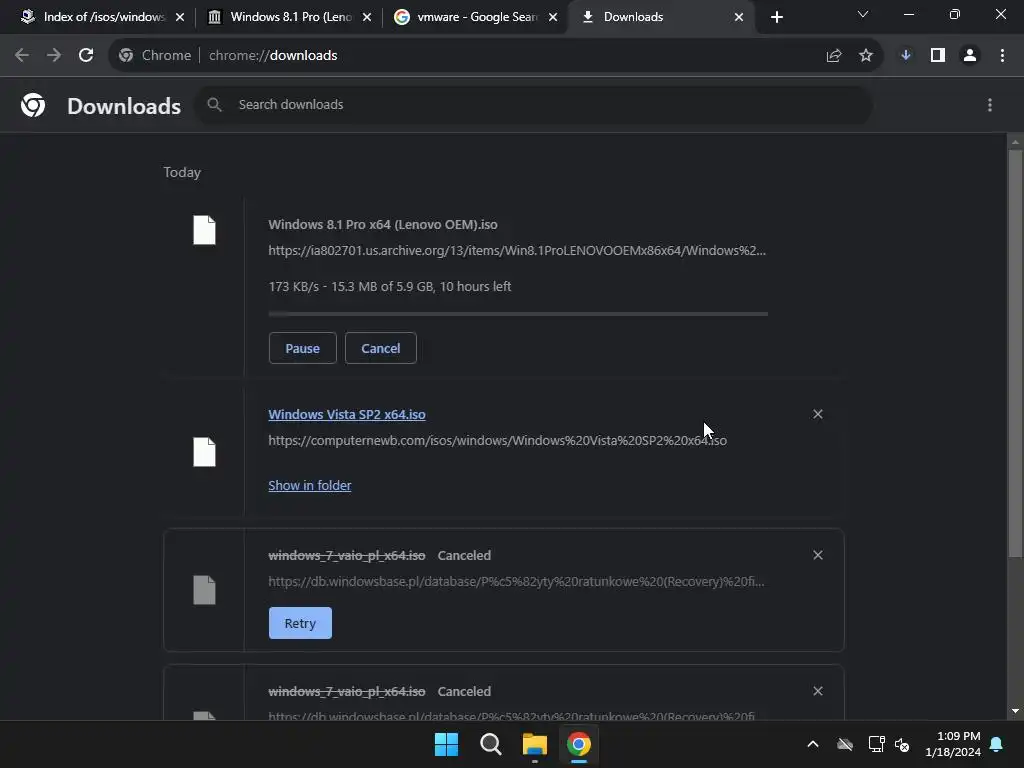Viewport: 1024px width, 768px height.
Task: Retry the canceled windows_7_vaio download
Action: pyautogui.click(x=300, y=623)
